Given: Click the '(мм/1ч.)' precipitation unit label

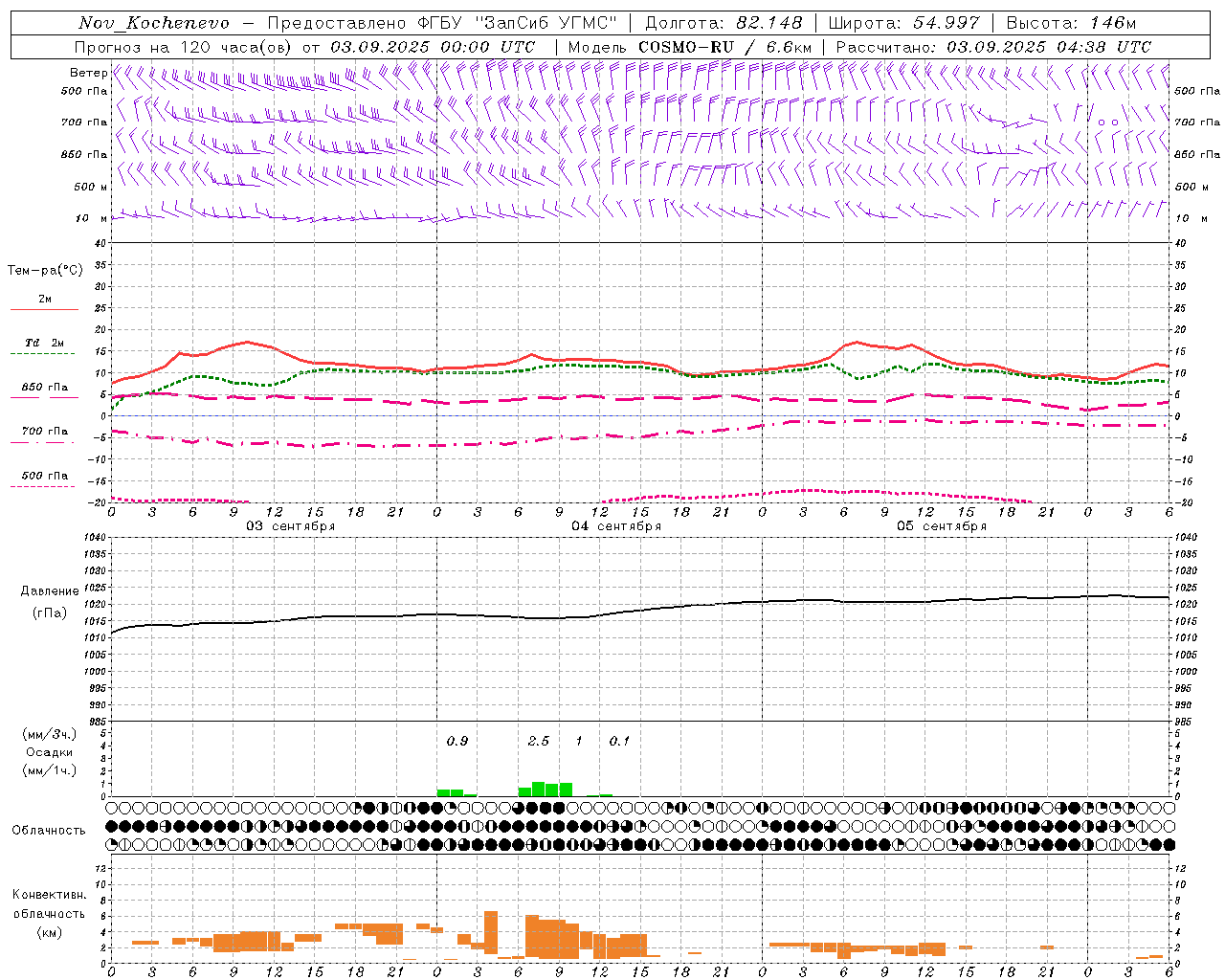Looking at the screenshot, I should (50, 770).
